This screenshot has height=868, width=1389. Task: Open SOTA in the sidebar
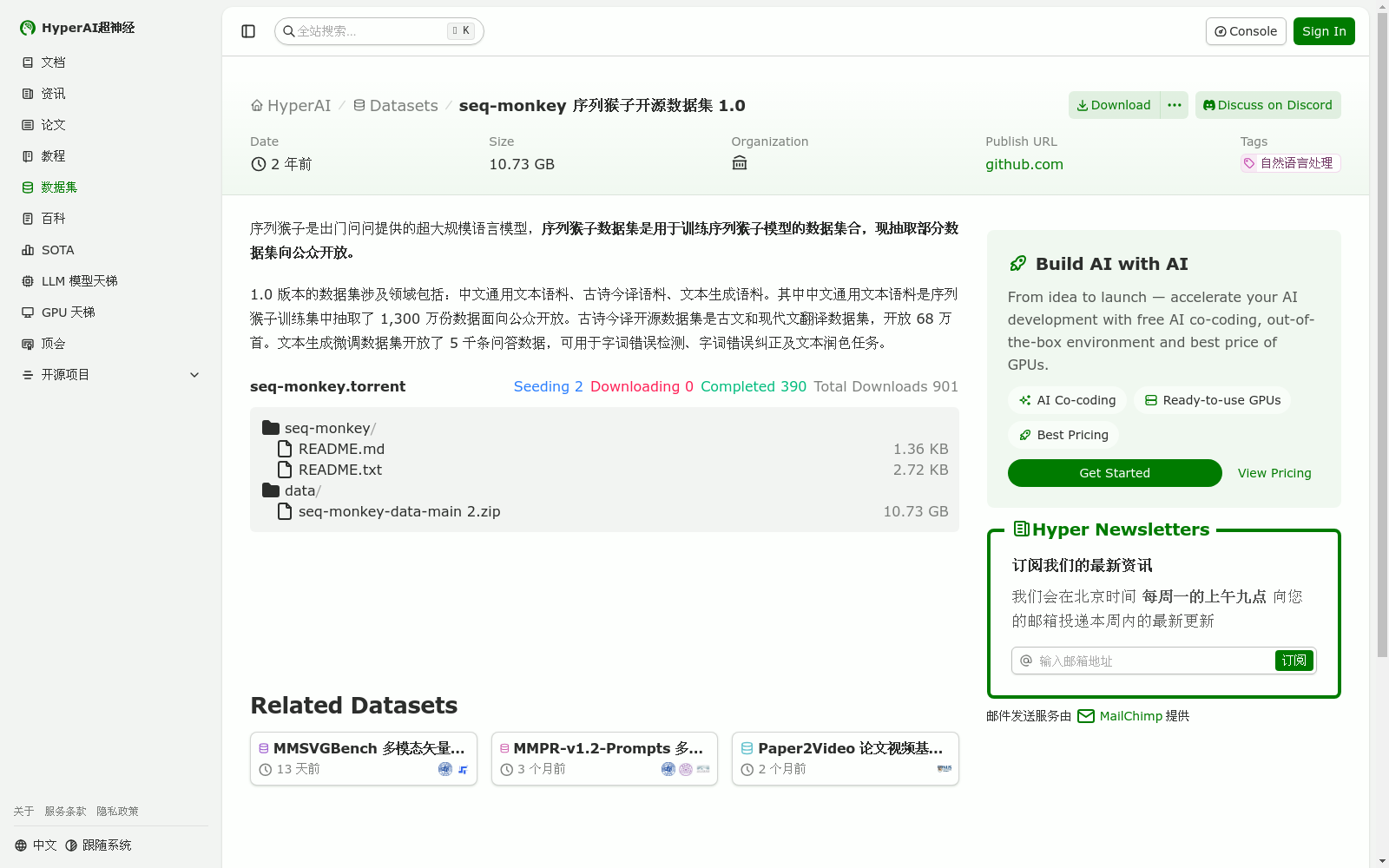[x=110, y=250]
